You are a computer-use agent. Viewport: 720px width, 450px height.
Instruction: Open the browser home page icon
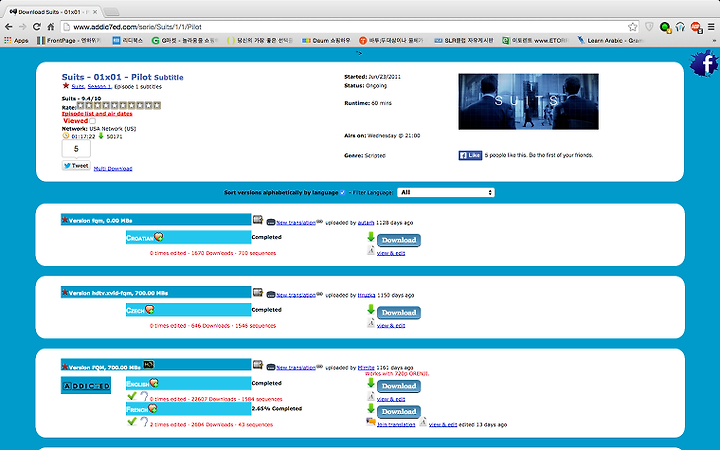click(x=51, y=27)
